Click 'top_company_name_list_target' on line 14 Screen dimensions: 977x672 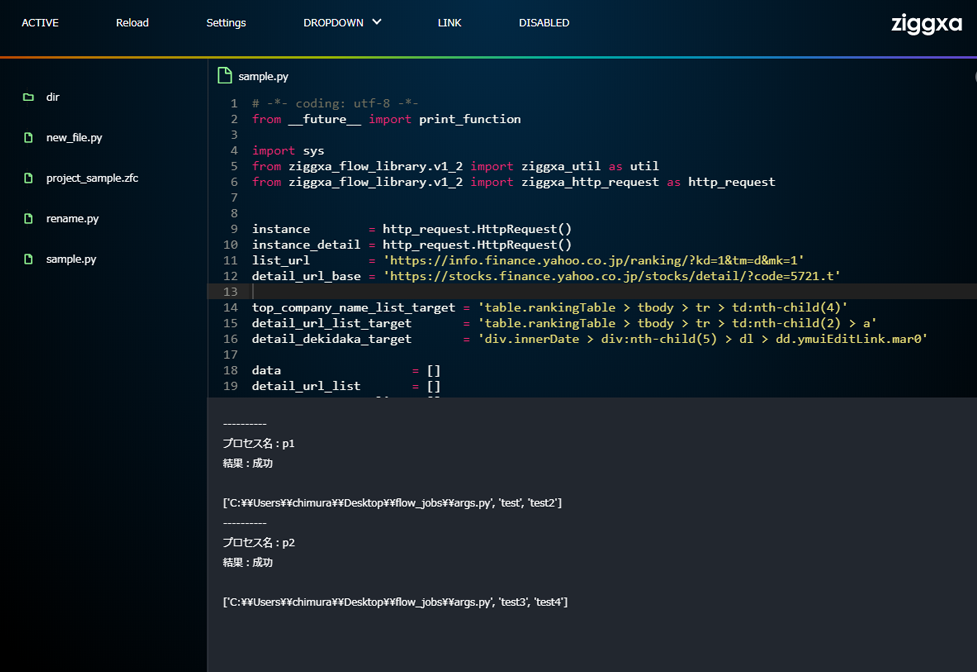[353, 308]
